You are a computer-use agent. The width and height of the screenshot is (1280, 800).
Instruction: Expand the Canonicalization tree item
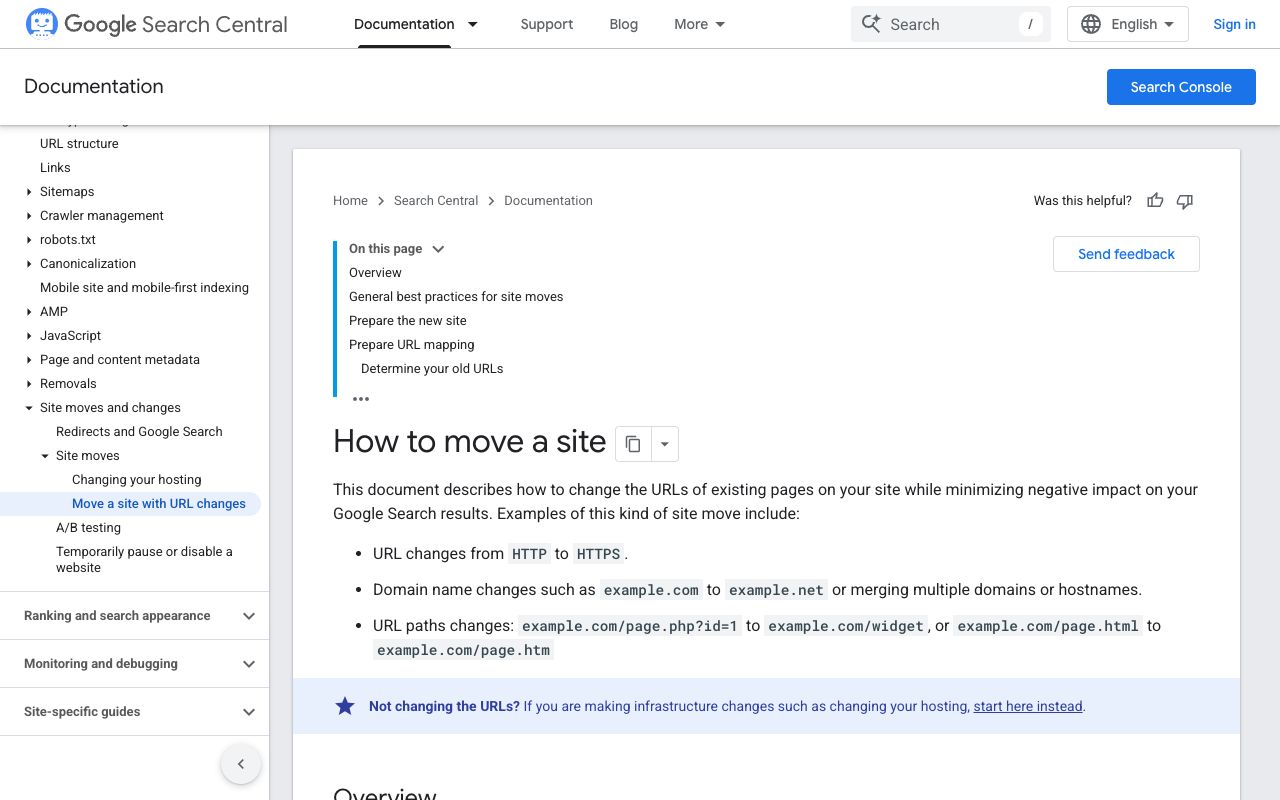29,264
